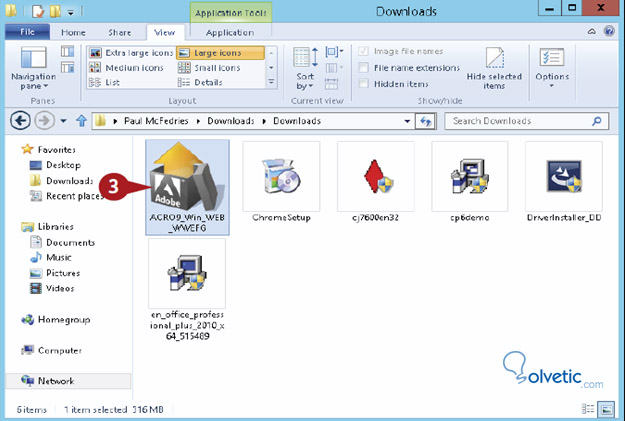Choose Medium icons layout
The image size is (625, 421).
click(127, 68)
